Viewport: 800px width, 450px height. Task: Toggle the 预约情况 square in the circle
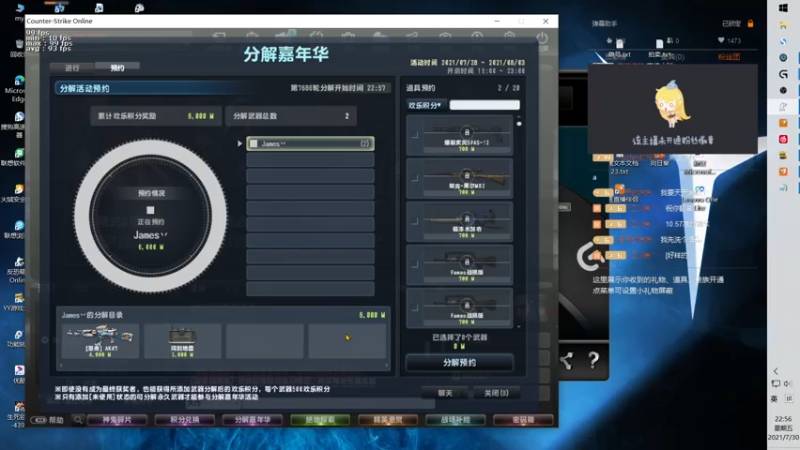click(x=151, y=210)
